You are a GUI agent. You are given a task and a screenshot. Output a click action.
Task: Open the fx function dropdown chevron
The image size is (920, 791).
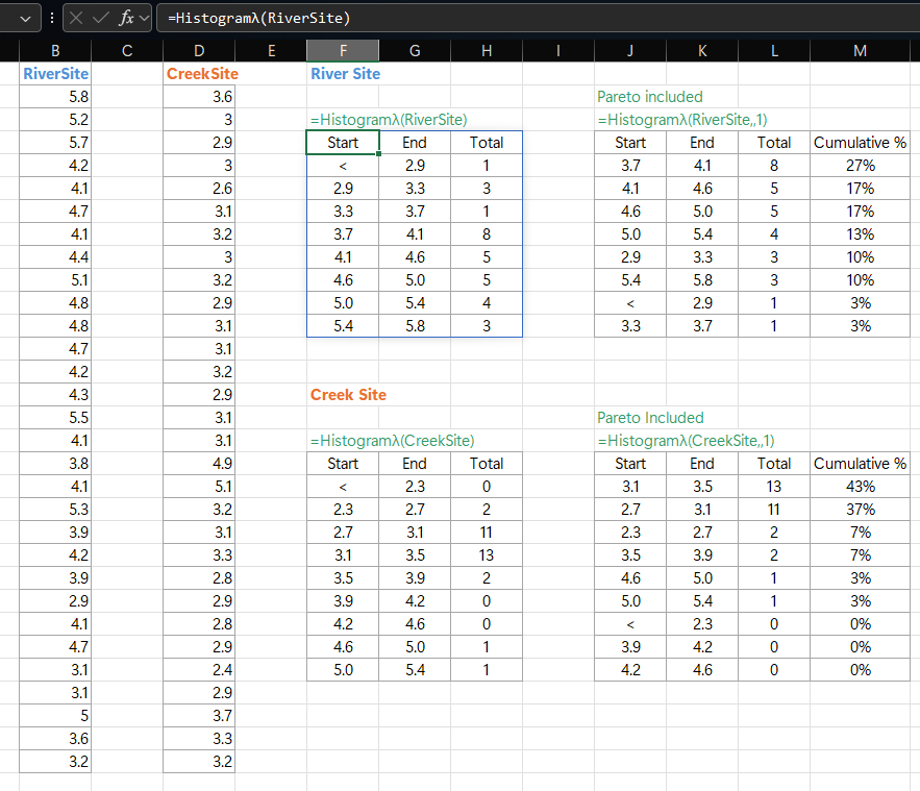click(144, 18)
